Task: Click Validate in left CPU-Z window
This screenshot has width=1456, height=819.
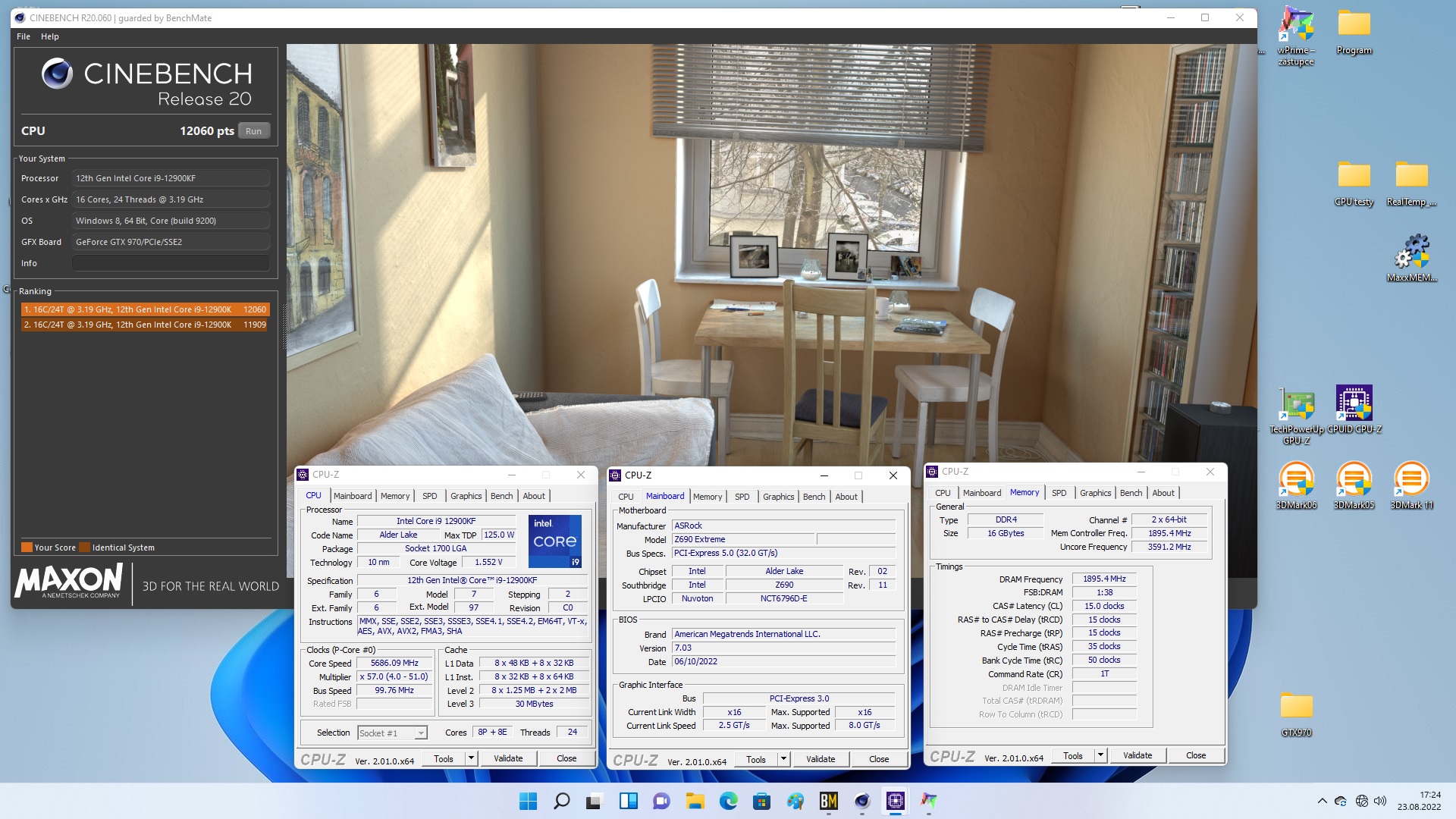Action: (508, 758)
